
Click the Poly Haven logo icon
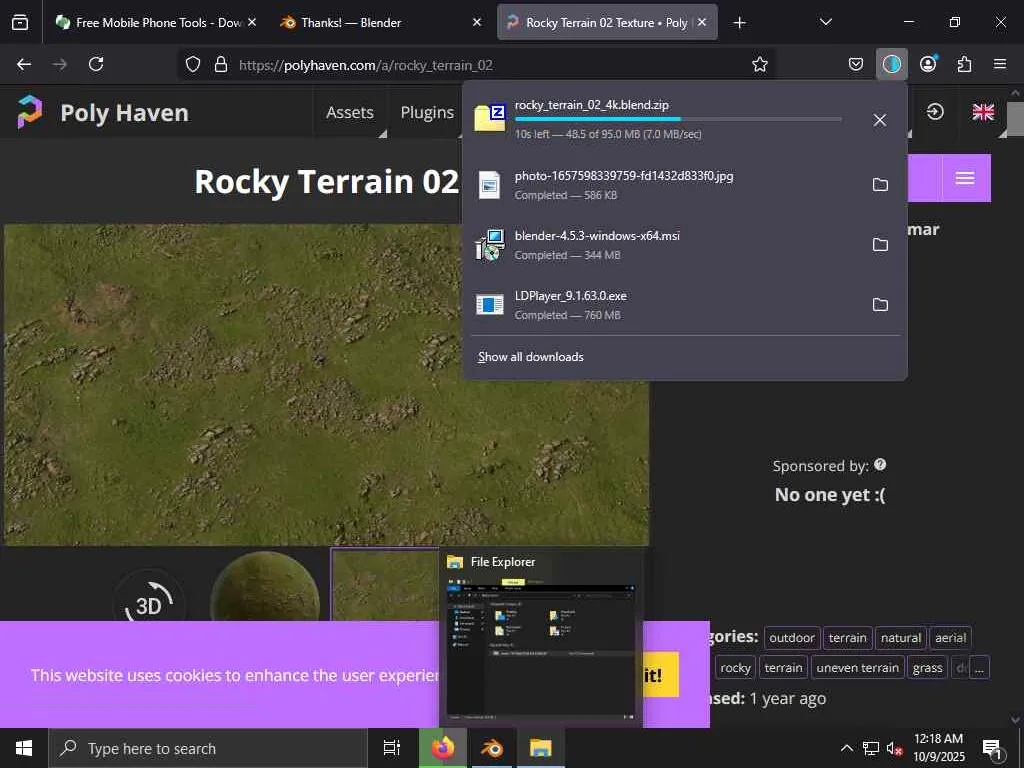(29, 112)
